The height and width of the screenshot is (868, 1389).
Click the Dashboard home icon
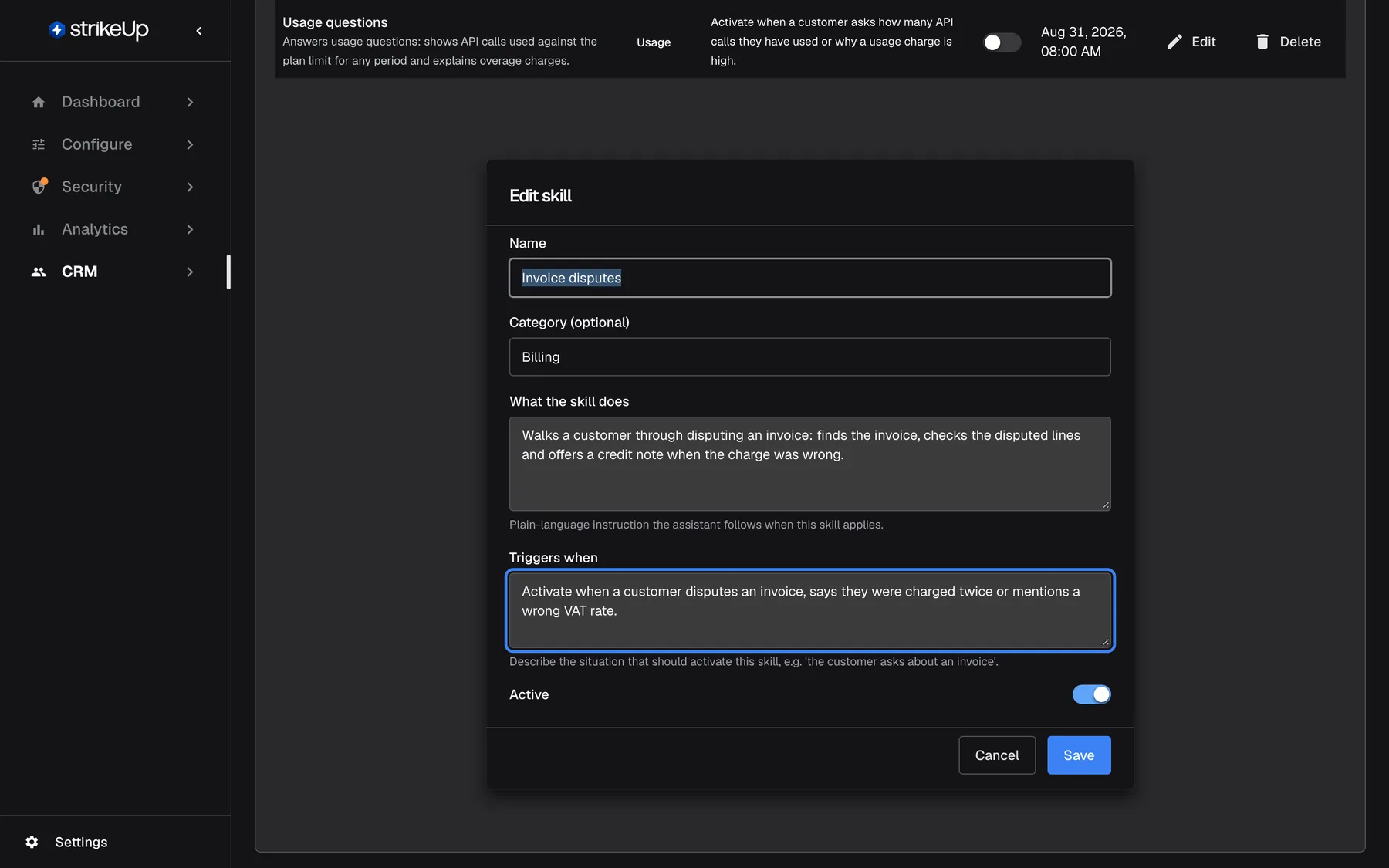[39, 102]
